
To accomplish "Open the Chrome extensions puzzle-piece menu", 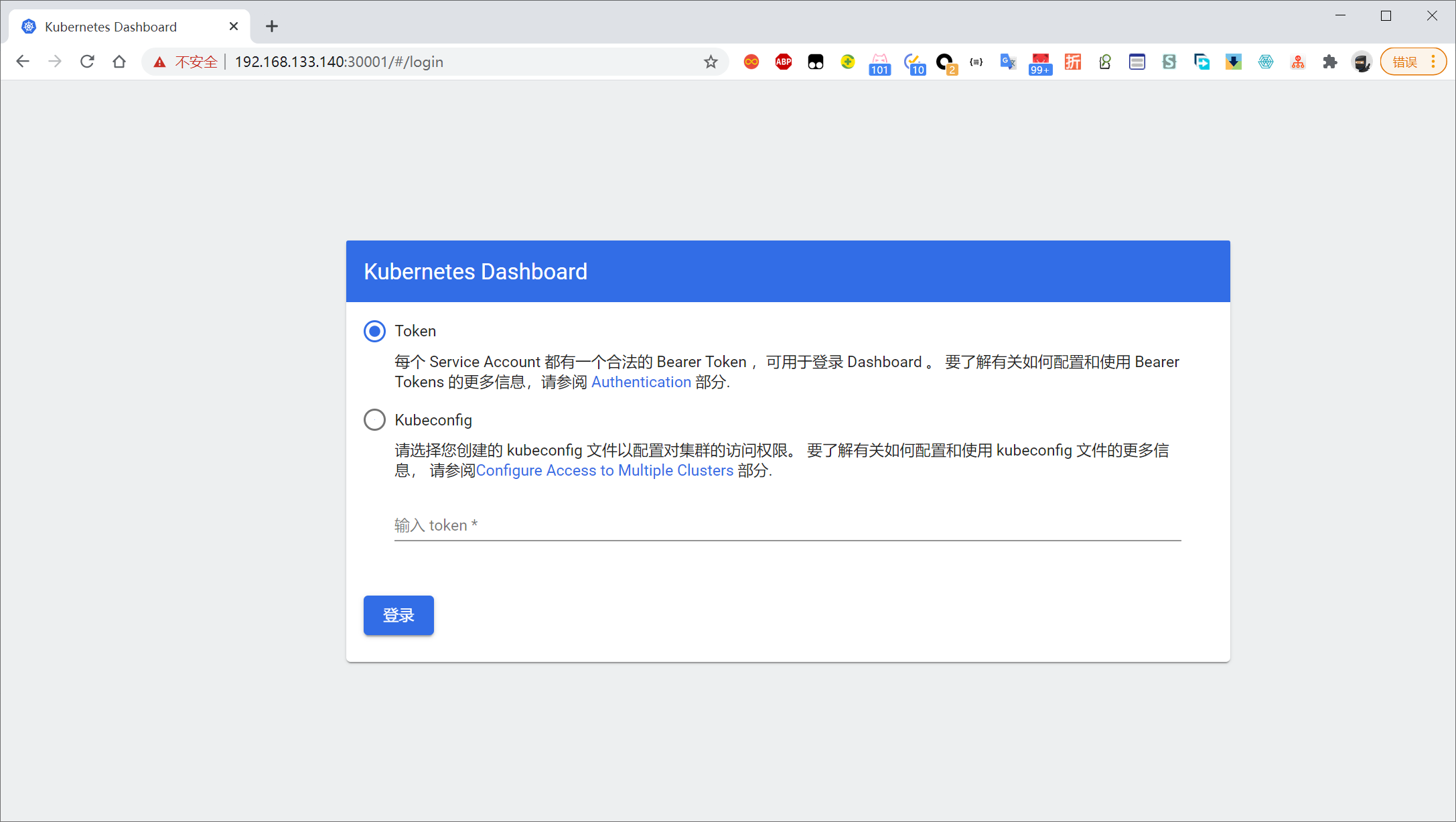I will tap(1329, 62).
